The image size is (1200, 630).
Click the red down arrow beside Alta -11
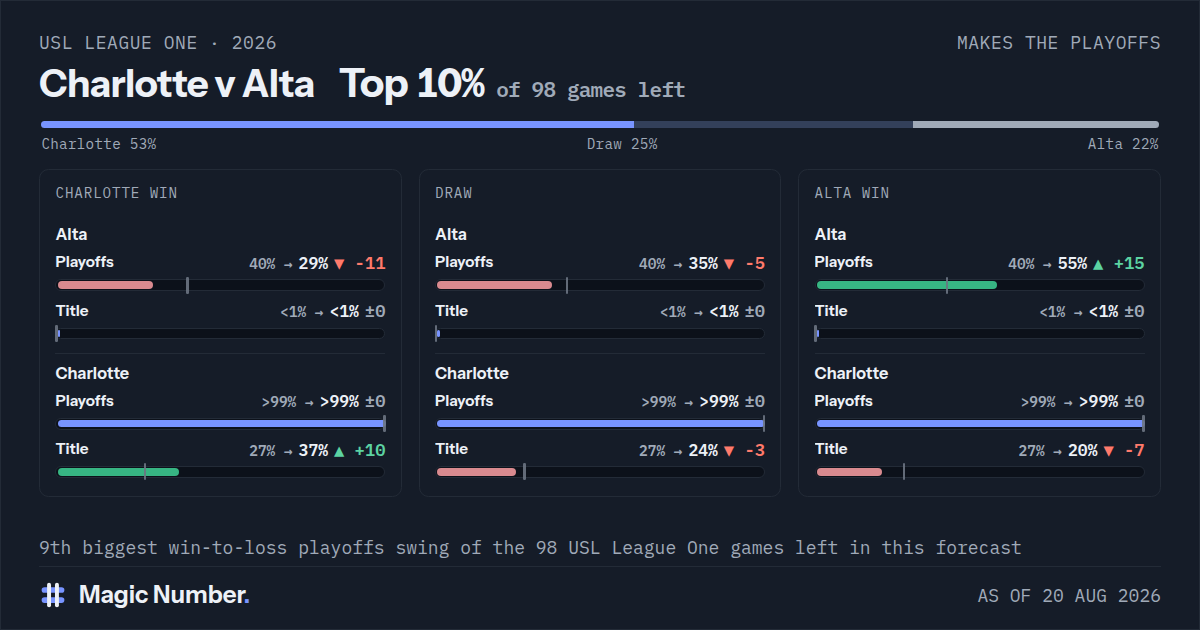click(x=339, y=264)
